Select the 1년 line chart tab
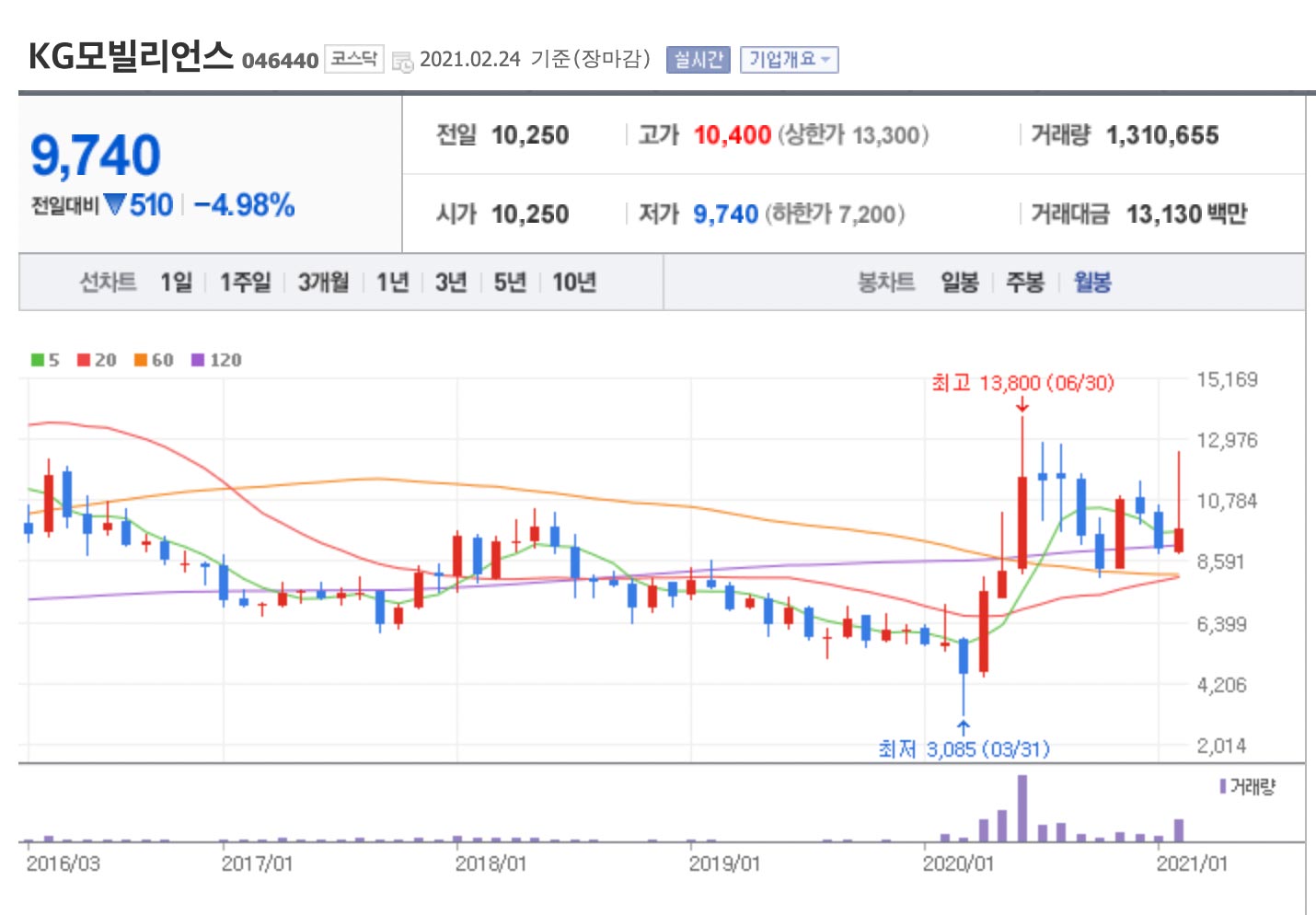 tap(392, 282)
